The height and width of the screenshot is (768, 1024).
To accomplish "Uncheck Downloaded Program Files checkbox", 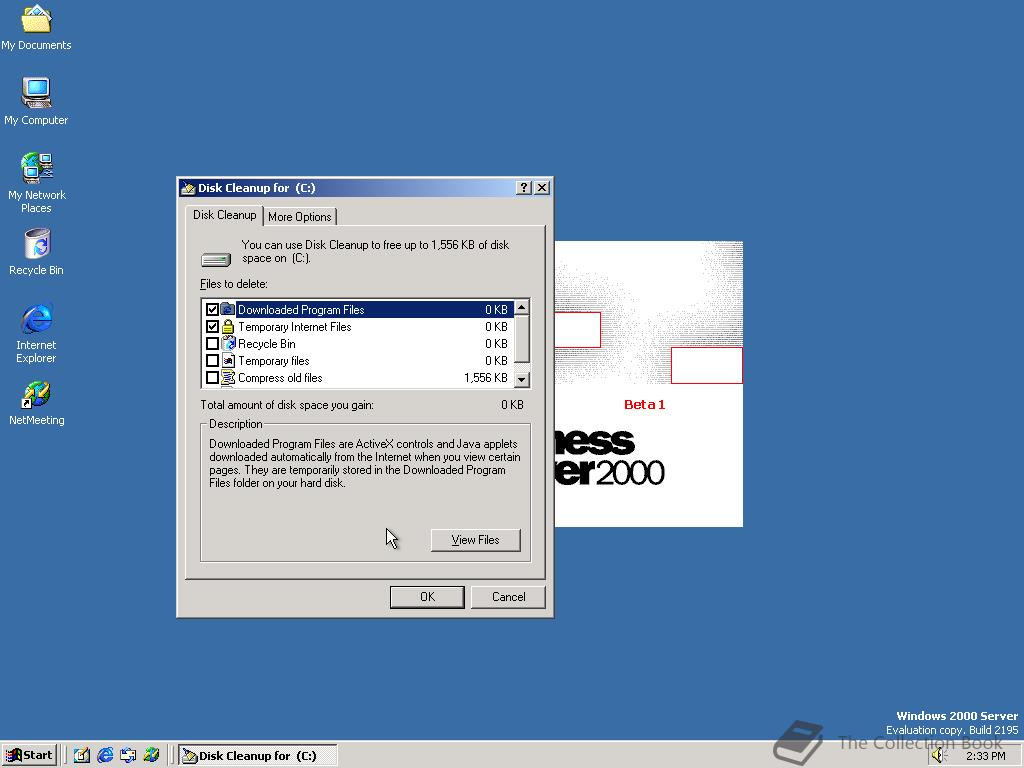I will 212,309.
